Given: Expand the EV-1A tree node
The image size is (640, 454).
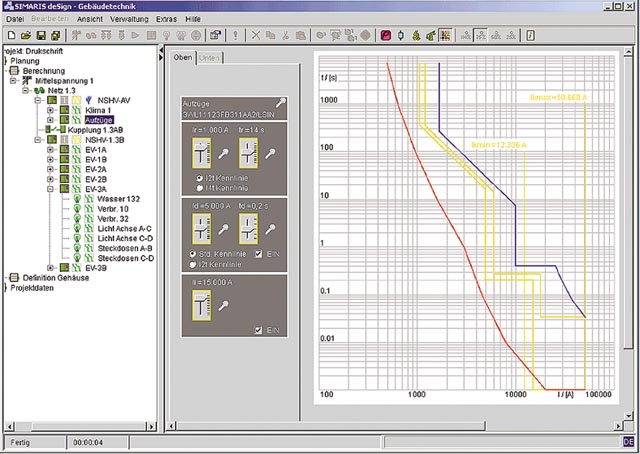Looking at the screenshot, I should (x=50, y=149).
